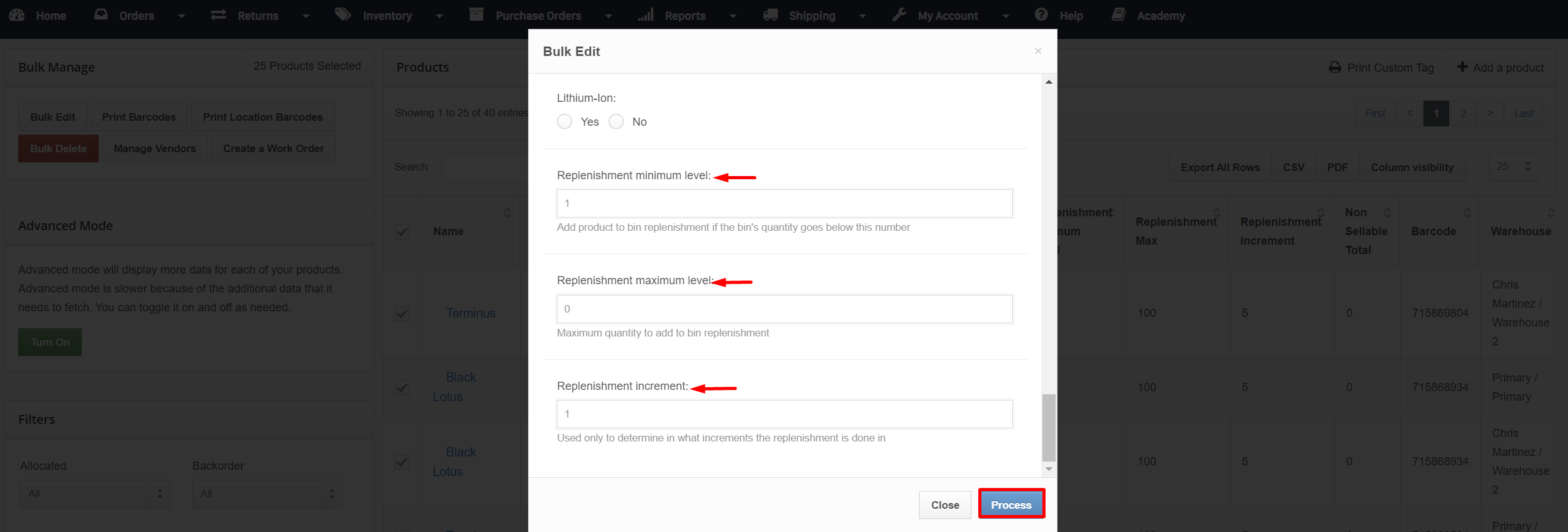This screenshot has height=532, width=1568.
Task: Click the plus icon beside Add a product
Action: pos(1462,67)
